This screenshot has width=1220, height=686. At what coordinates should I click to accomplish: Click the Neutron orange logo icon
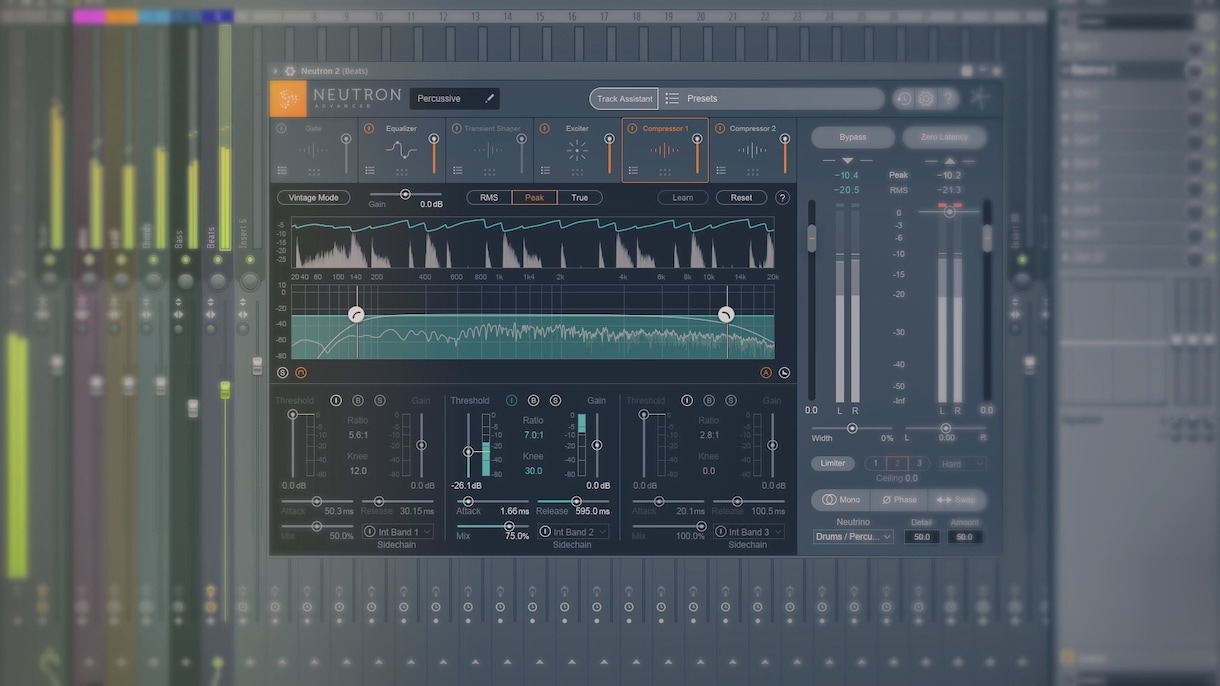(x=288, y=98)
